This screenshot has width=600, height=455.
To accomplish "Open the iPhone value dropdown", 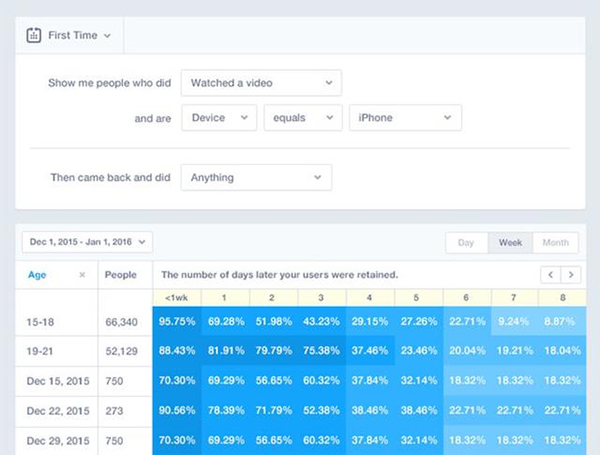I will coord(405,118).
